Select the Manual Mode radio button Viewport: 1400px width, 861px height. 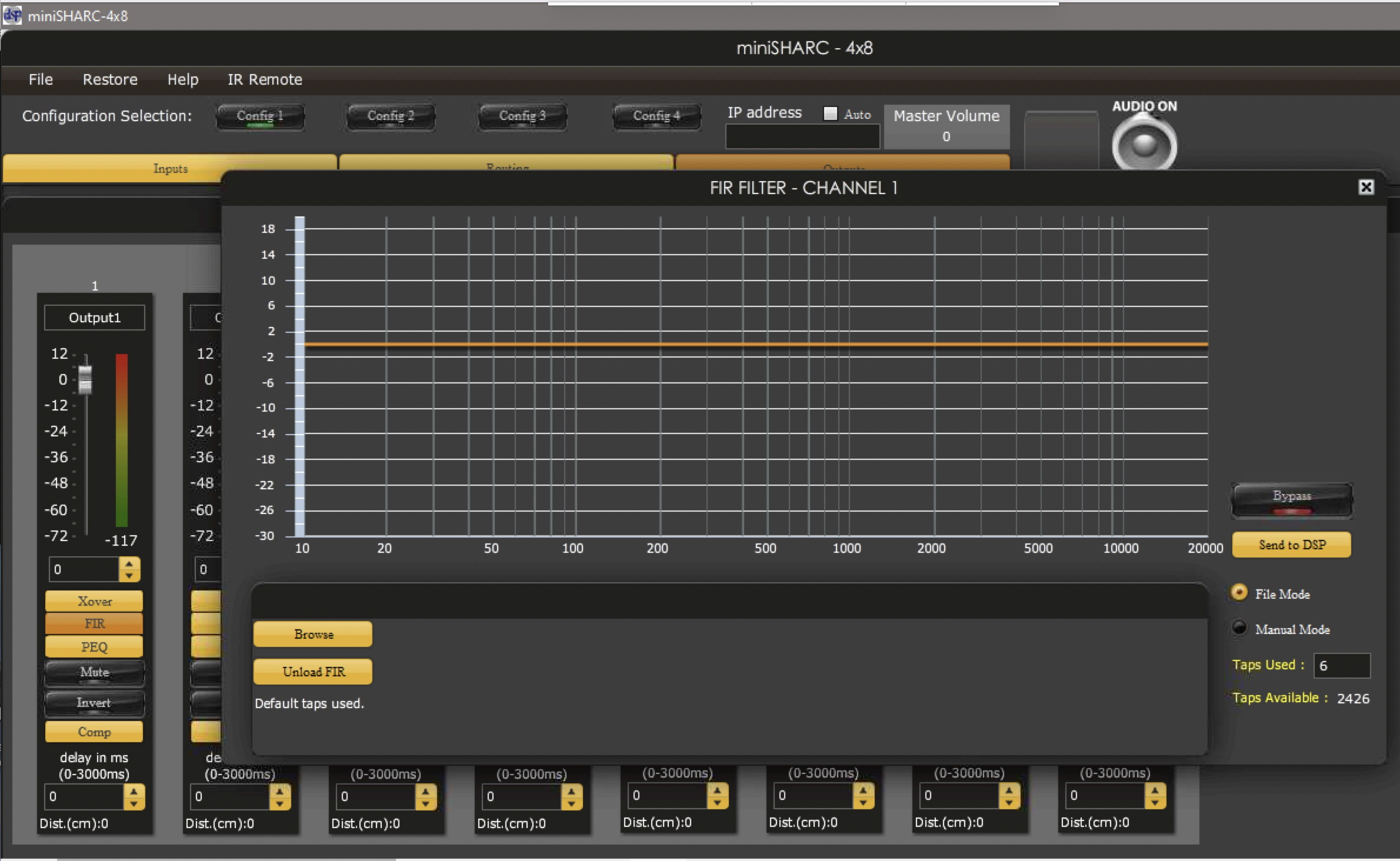(1239, 628)
